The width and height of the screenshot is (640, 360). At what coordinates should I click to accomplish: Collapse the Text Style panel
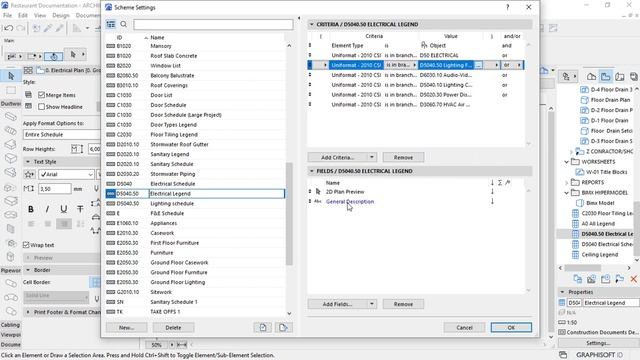click(28, 162)
